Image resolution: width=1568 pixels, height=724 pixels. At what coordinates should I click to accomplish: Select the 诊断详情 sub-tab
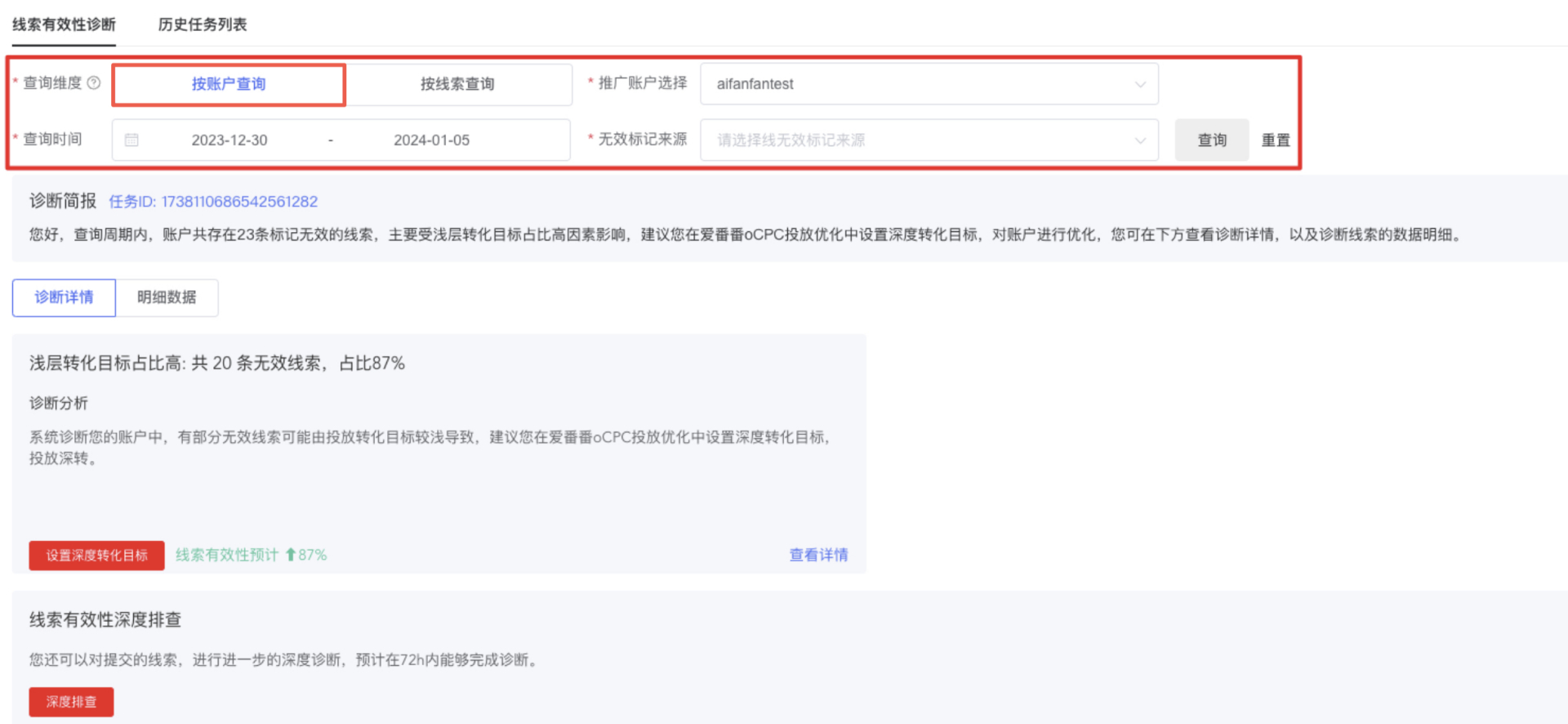click(64, 297)
